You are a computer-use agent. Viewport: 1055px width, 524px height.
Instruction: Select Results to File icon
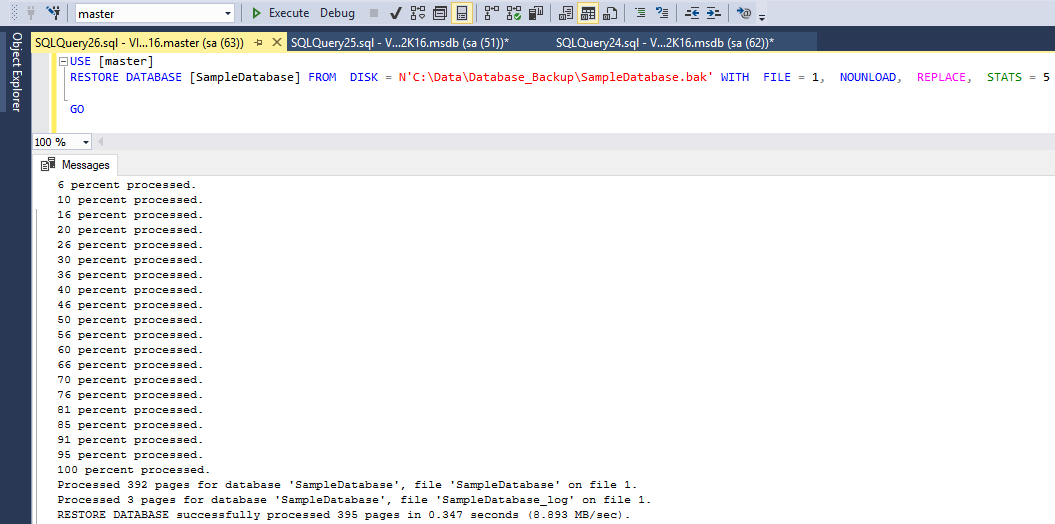610,13
